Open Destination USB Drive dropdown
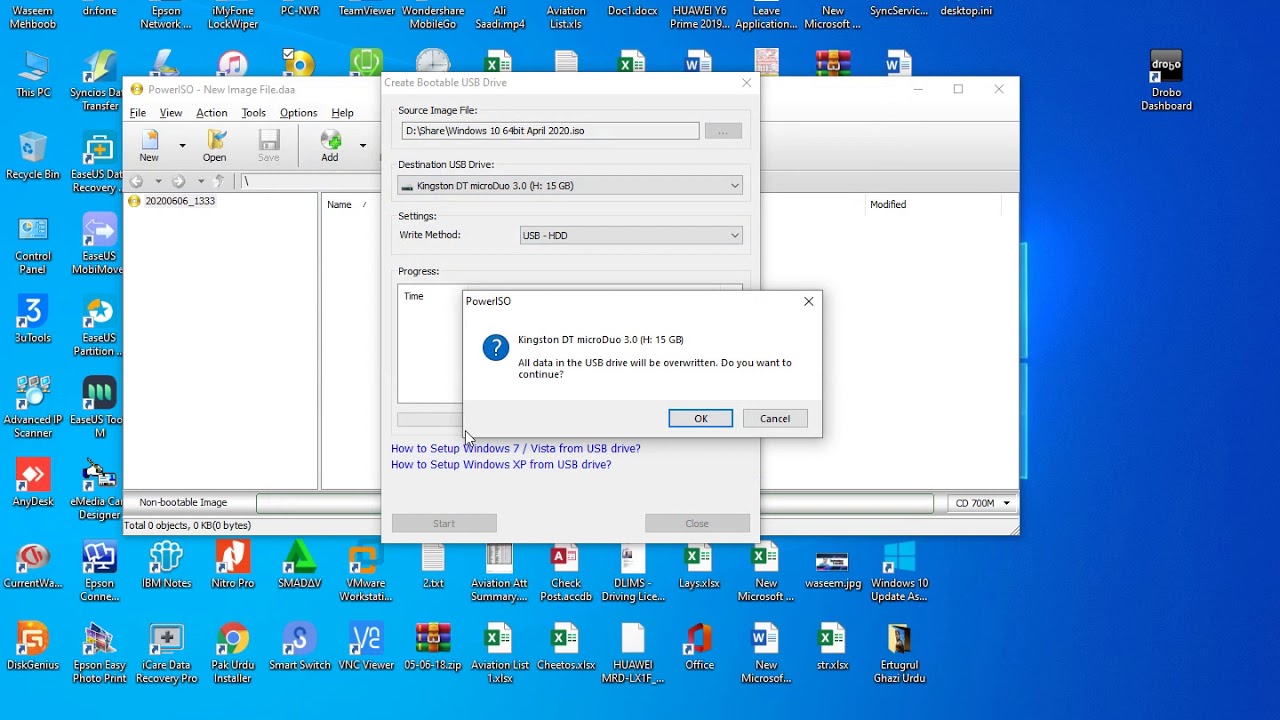Screen dimensions: 1280x720 (570, 186)
